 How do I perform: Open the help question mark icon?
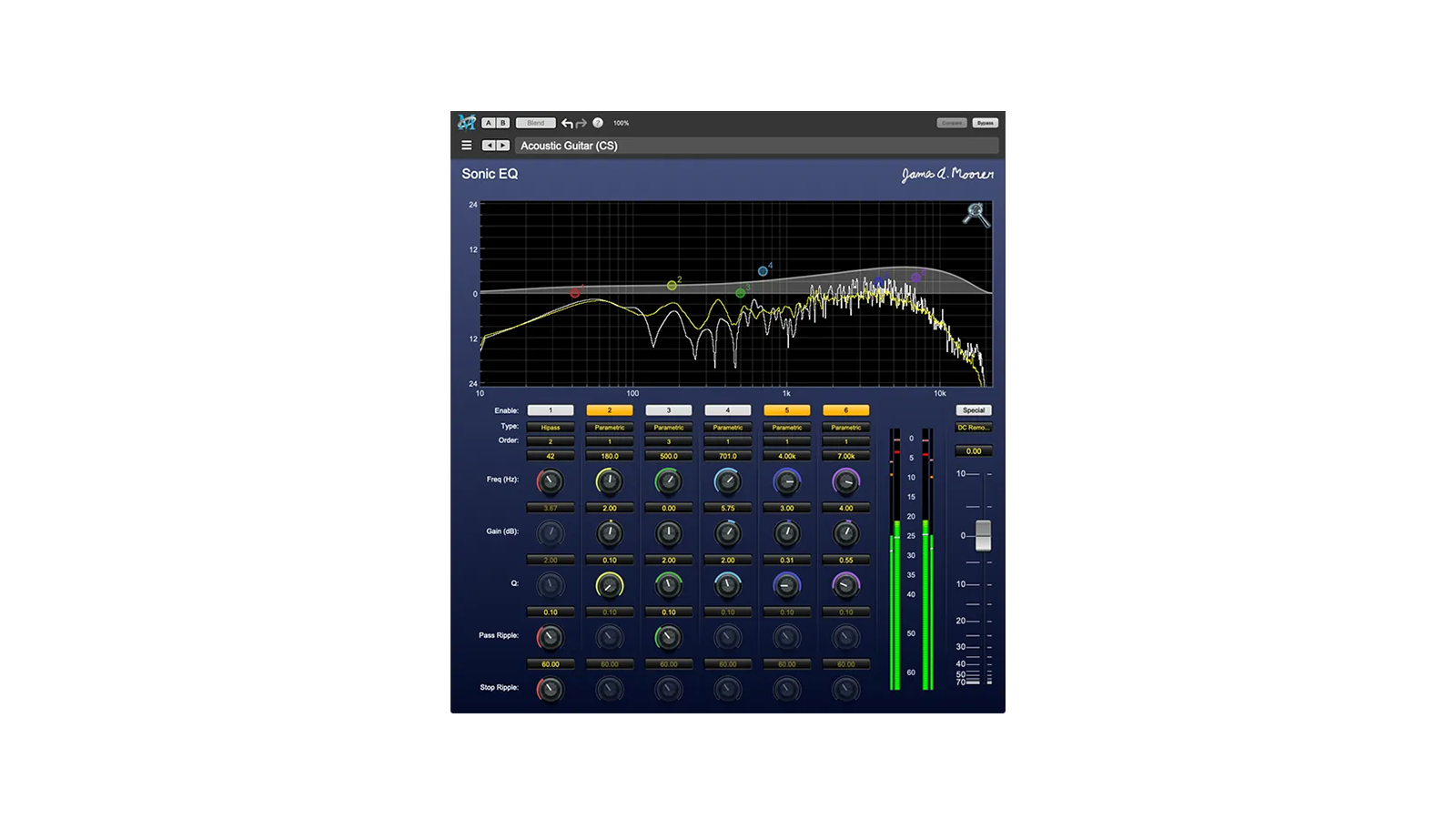[x=598, y=123]
